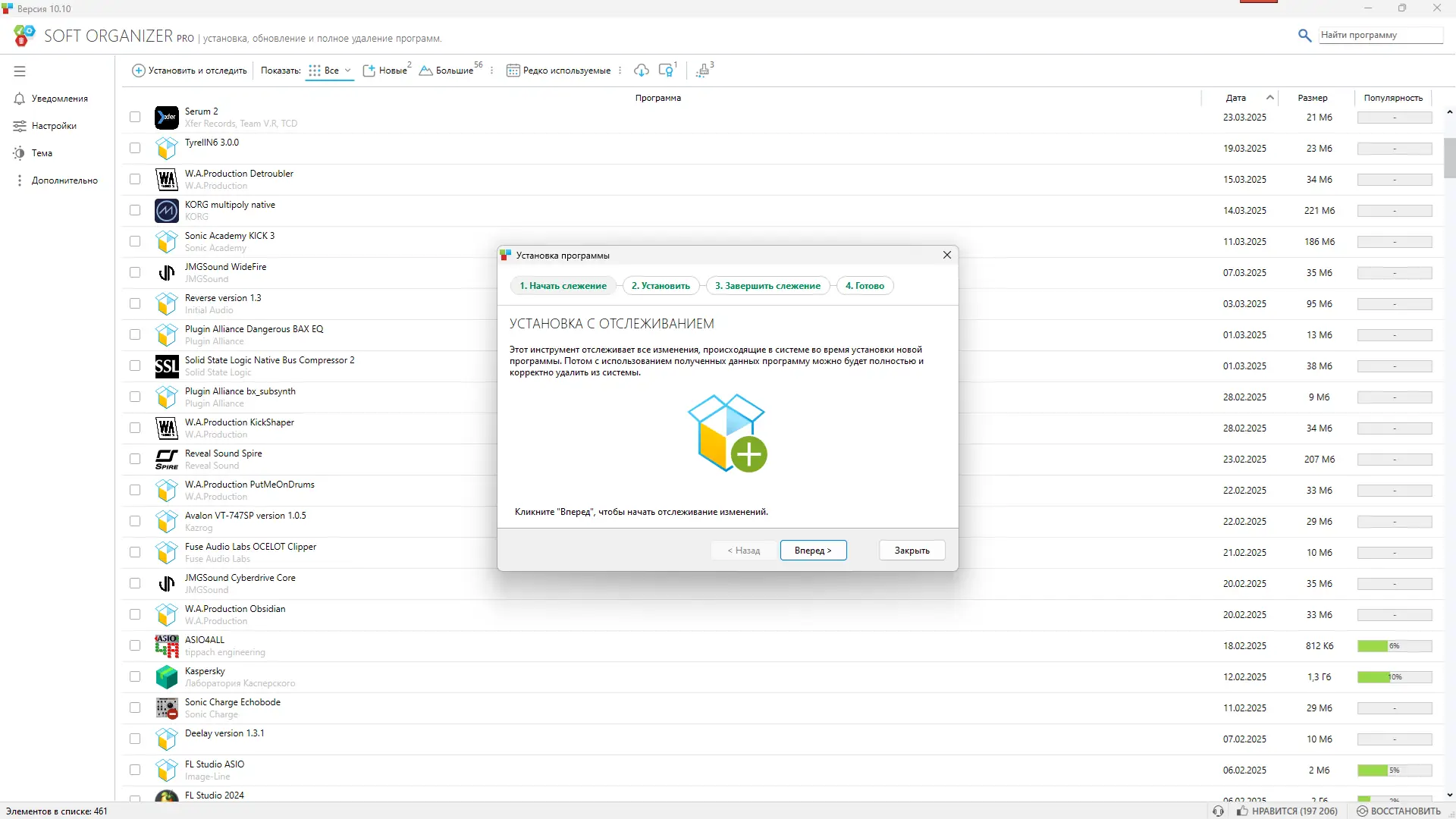Expand the Все filter dropdown
Viewport: 1456px width, 819px height.
[x=348, y=71]
